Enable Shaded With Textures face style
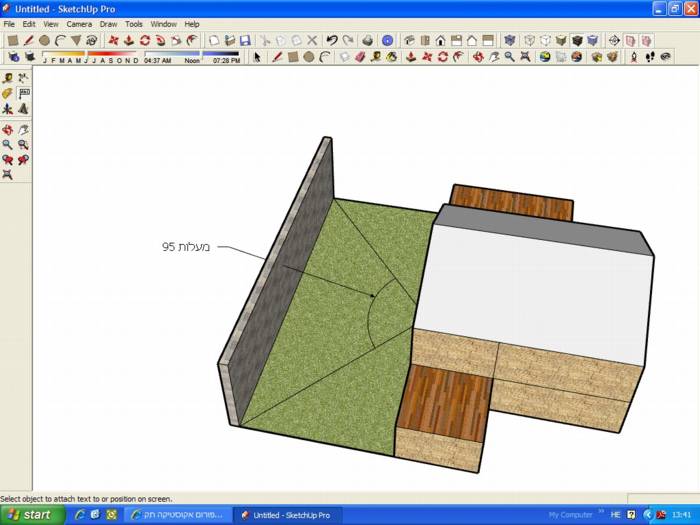This screenshot has width=700, height=525. [x=577, y=41]
